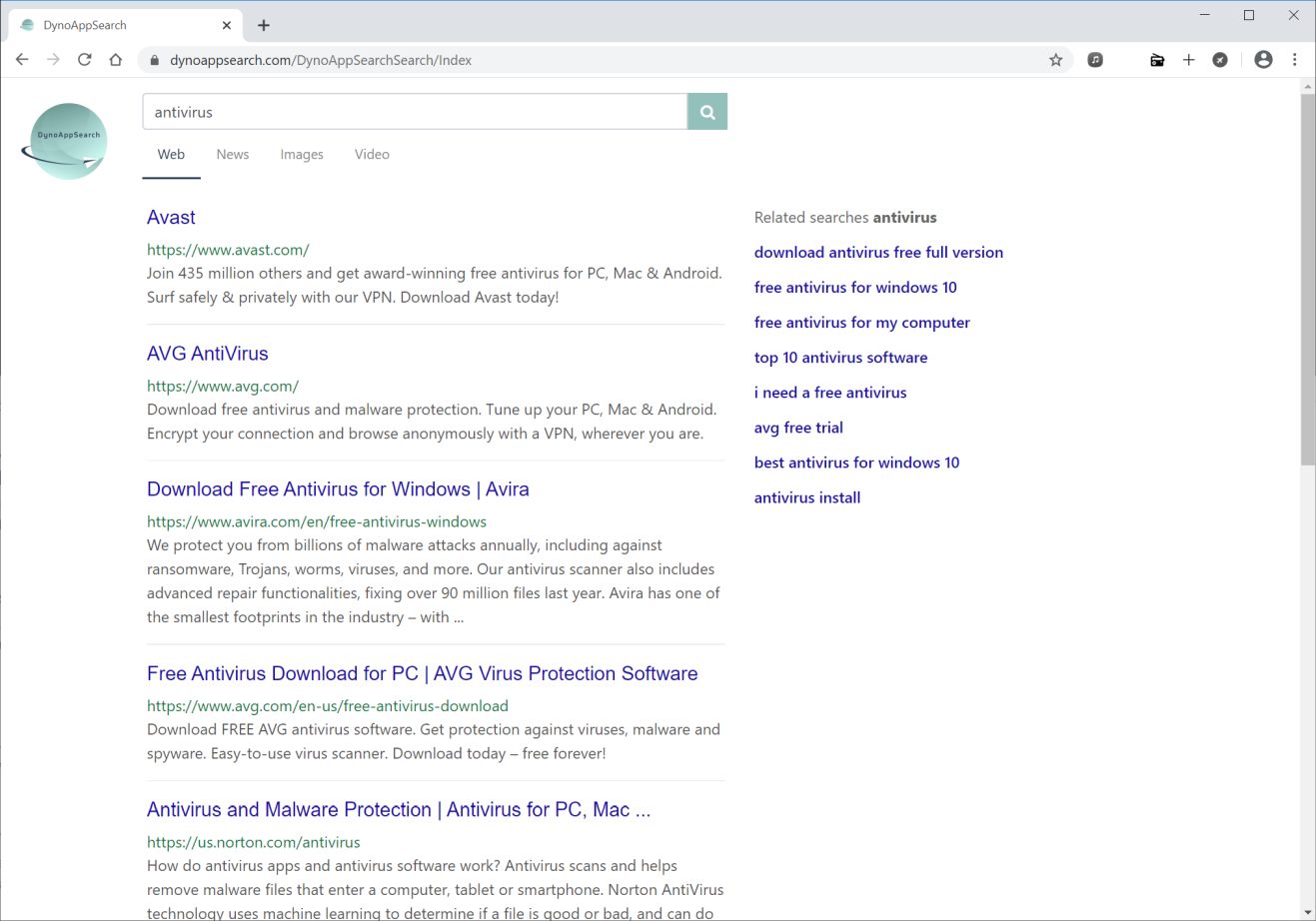The image size is (1316, 921).
Task: Click the DynoAppSearch logo
Action: [x=67, y=141]
